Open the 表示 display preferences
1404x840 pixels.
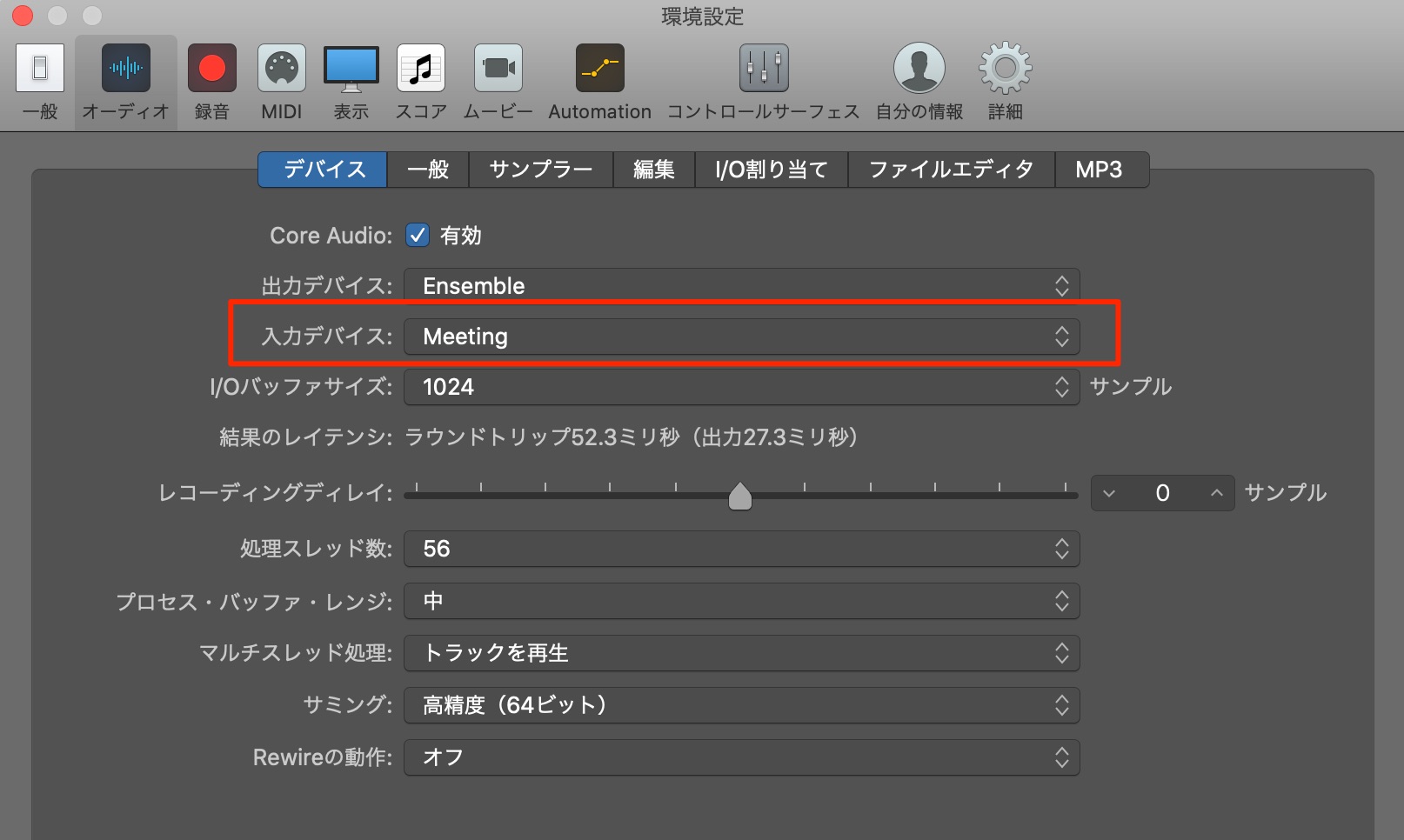point(351,83)
